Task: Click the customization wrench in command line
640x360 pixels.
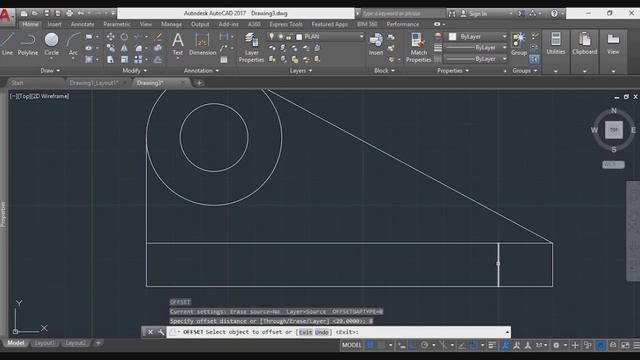Action: 161,332
